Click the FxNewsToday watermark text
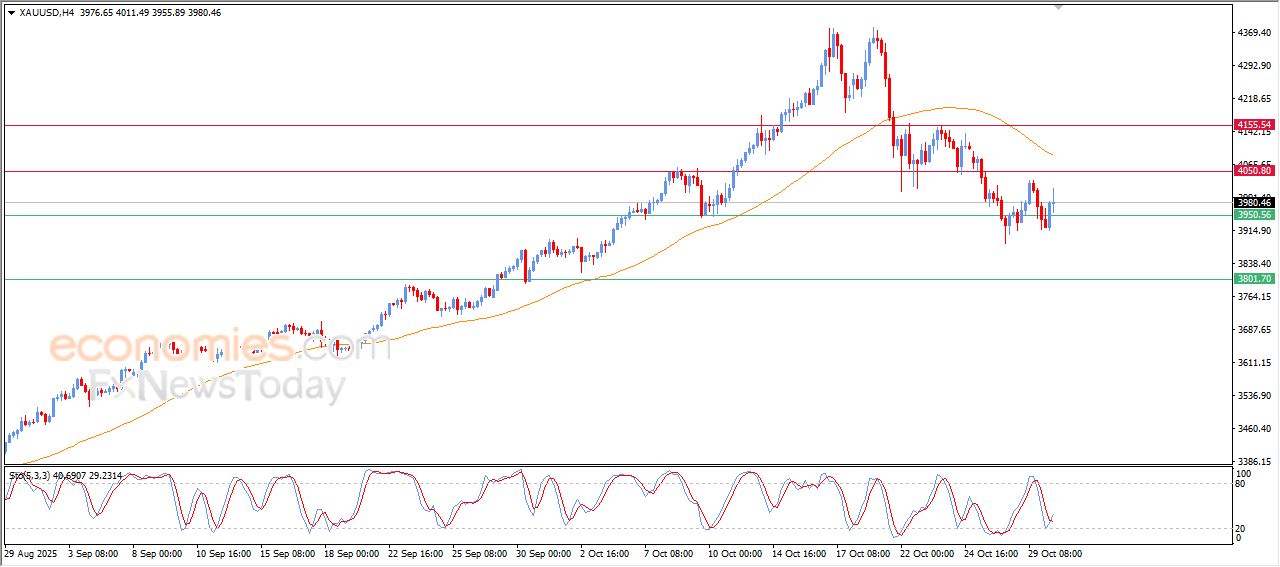 [x=217, y=383]
